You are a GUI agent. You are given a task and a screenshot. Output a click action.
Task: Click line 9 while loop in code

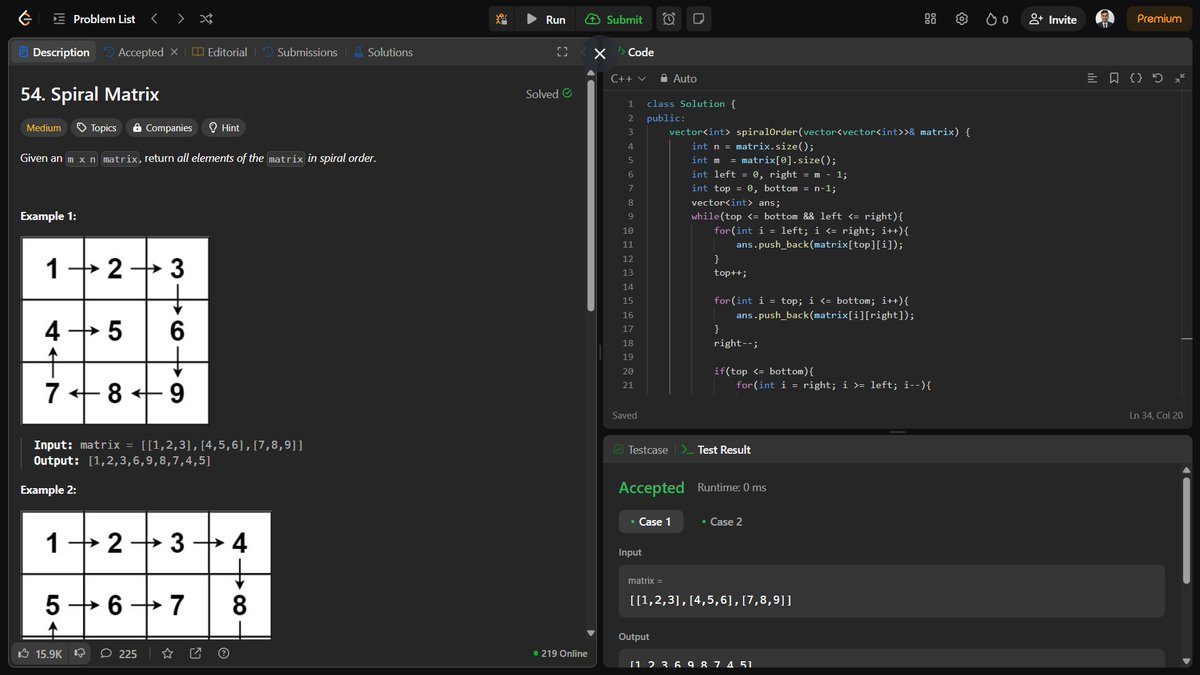(796, 216)
